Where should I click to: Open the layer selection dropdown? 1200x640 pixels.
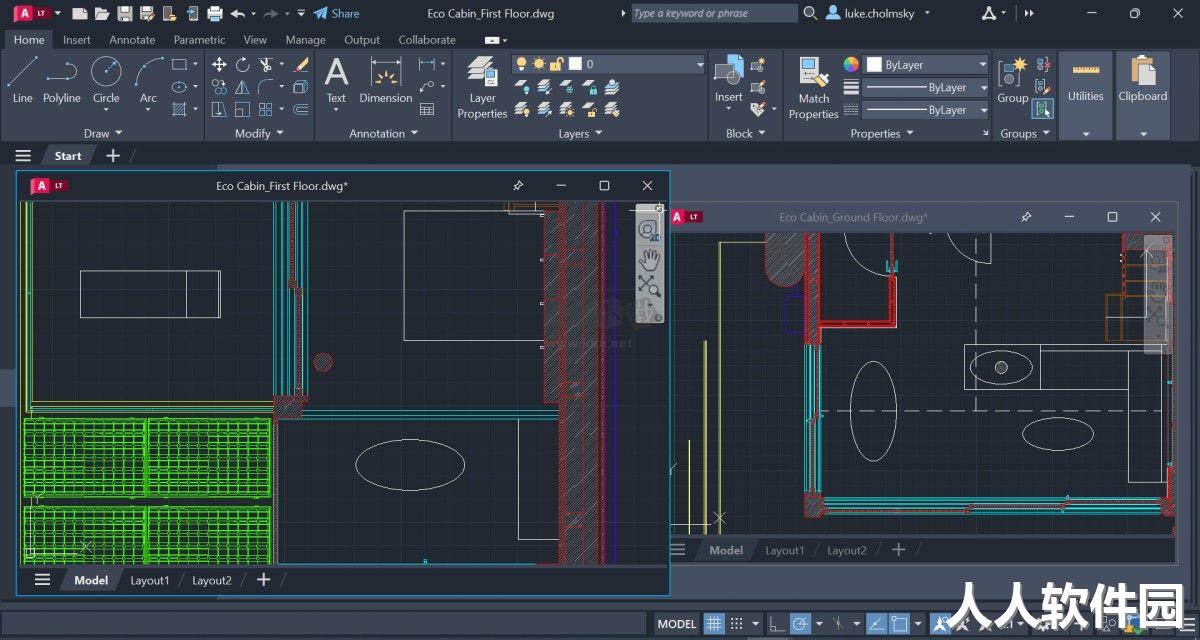(700, 64)
